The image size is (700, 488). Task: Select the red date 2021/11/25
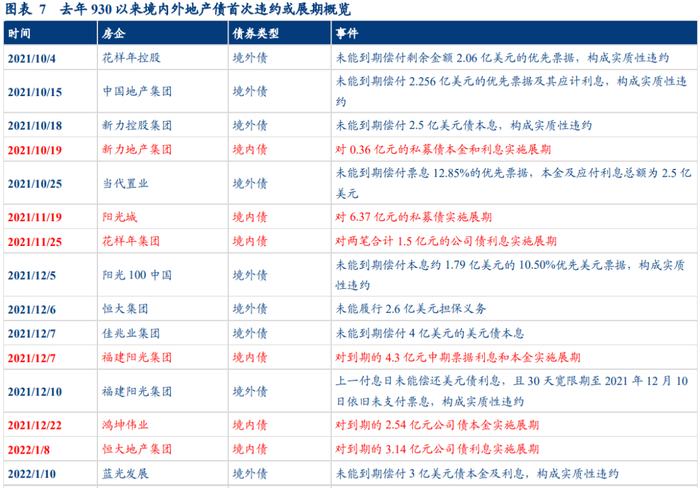point(35,242)
